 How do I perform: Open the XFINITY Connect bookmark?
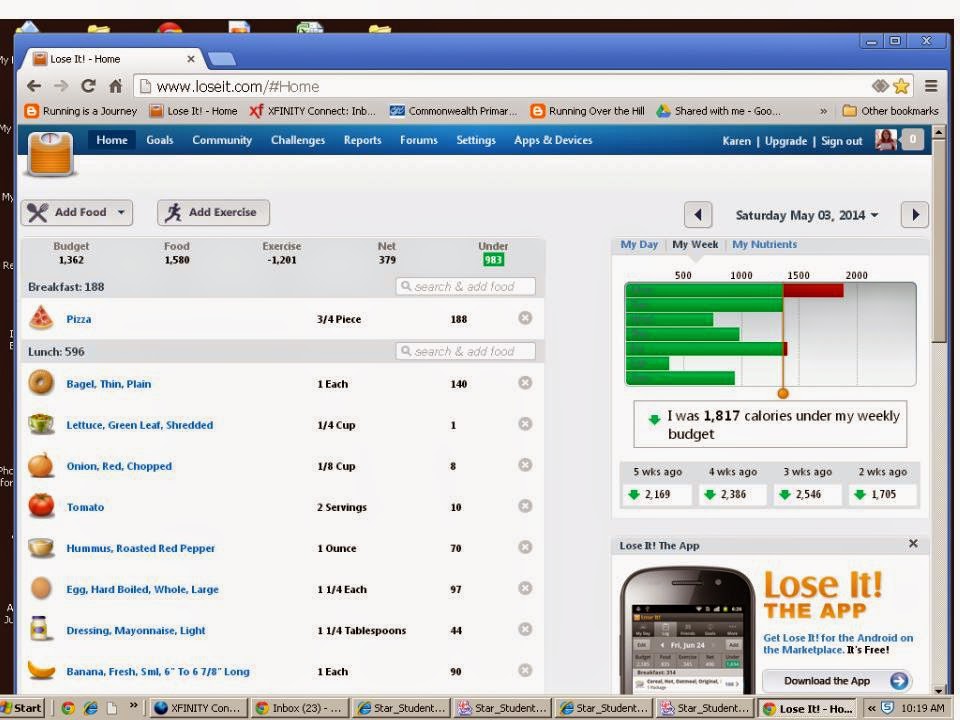point(312,111)
